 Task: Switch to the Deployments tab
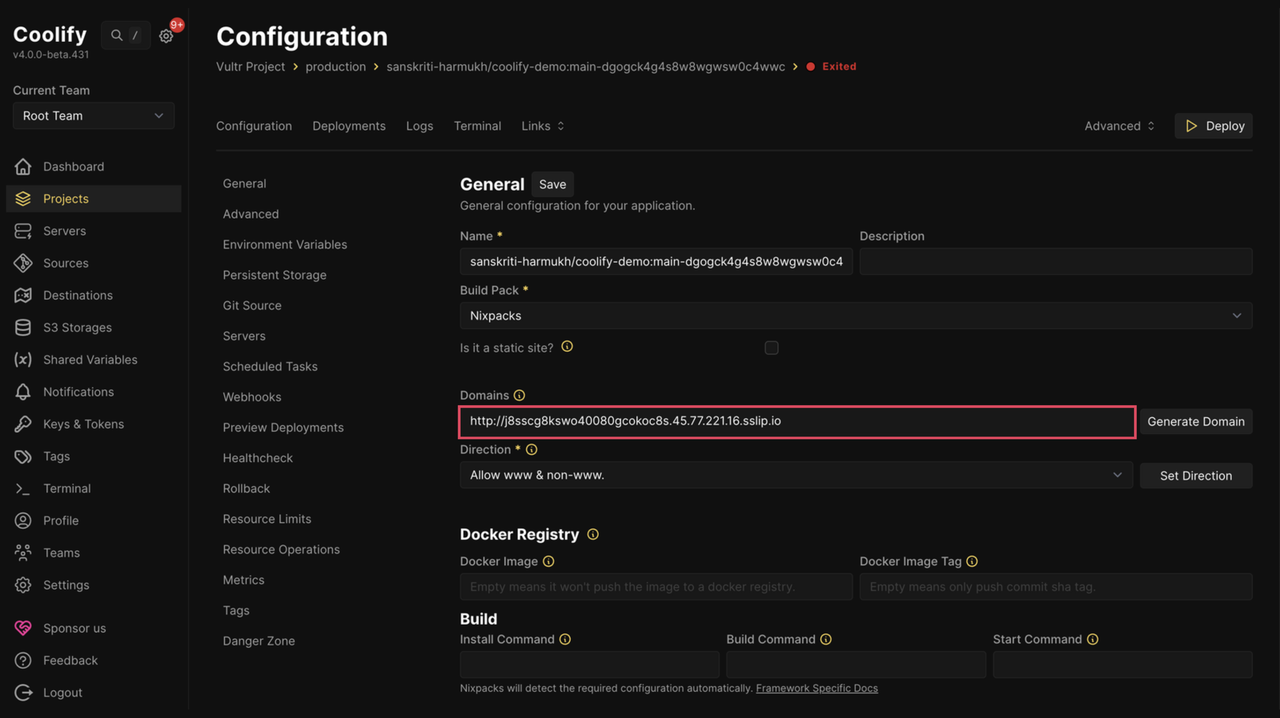point(348,126)
